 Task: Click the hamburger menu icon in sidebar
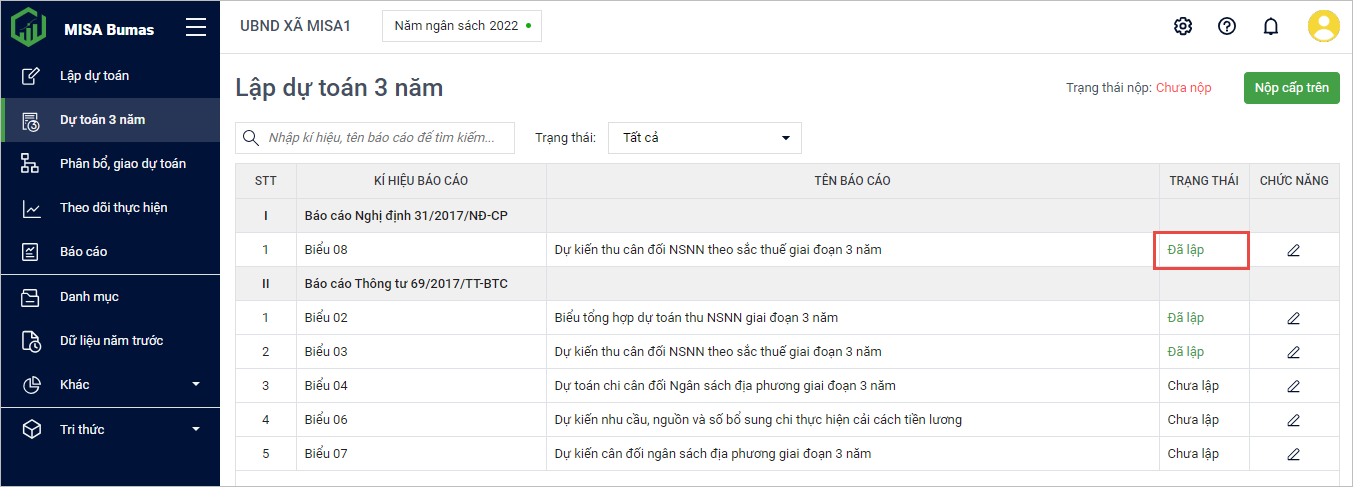[x=196, y=28]
